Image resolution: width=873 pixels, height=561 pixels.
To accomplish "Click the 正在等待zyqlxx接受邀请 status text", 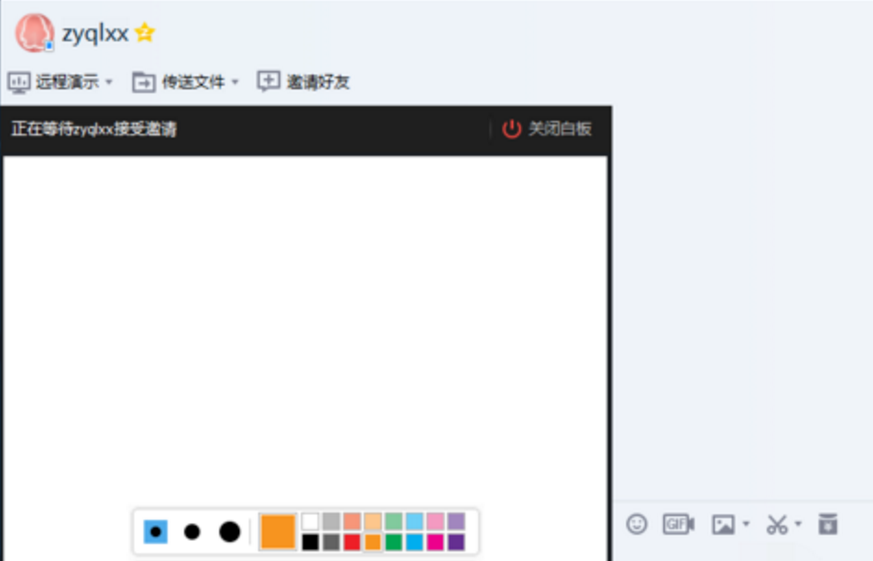I will pyautogui.click(x=94, y=129).
